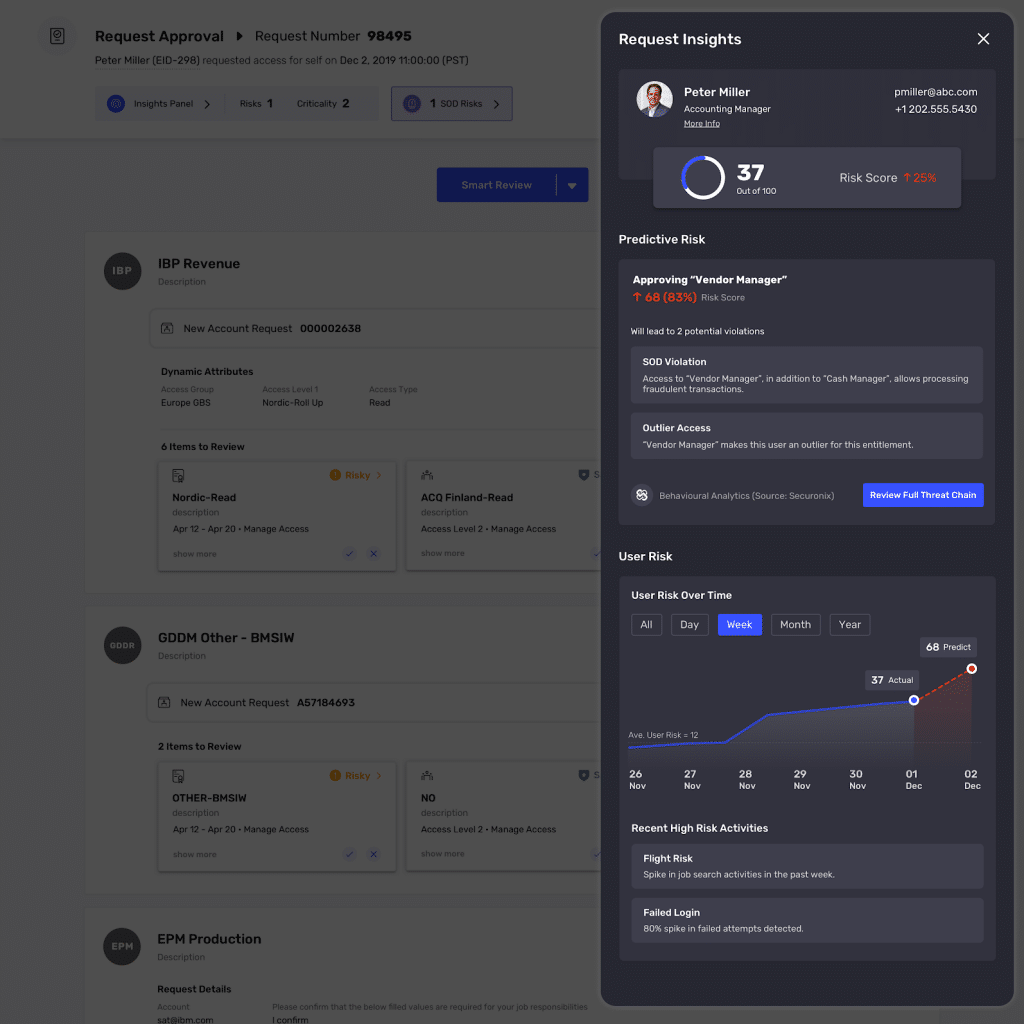Click the shield icon on NO card
The width and height of the screenshot is (1024, 1024).
tap(584, 775)
